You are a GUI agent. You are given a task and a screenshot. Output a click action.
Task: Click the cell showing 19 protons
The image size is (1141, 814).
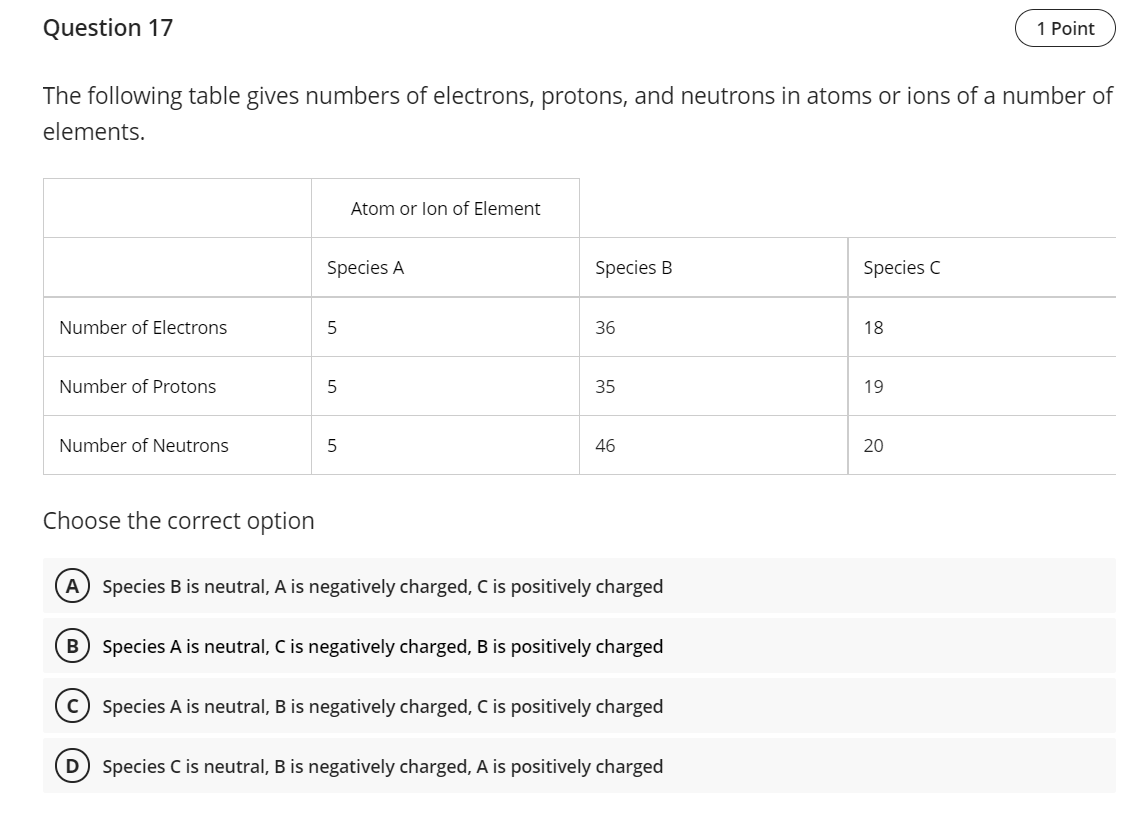pos(873,387)
